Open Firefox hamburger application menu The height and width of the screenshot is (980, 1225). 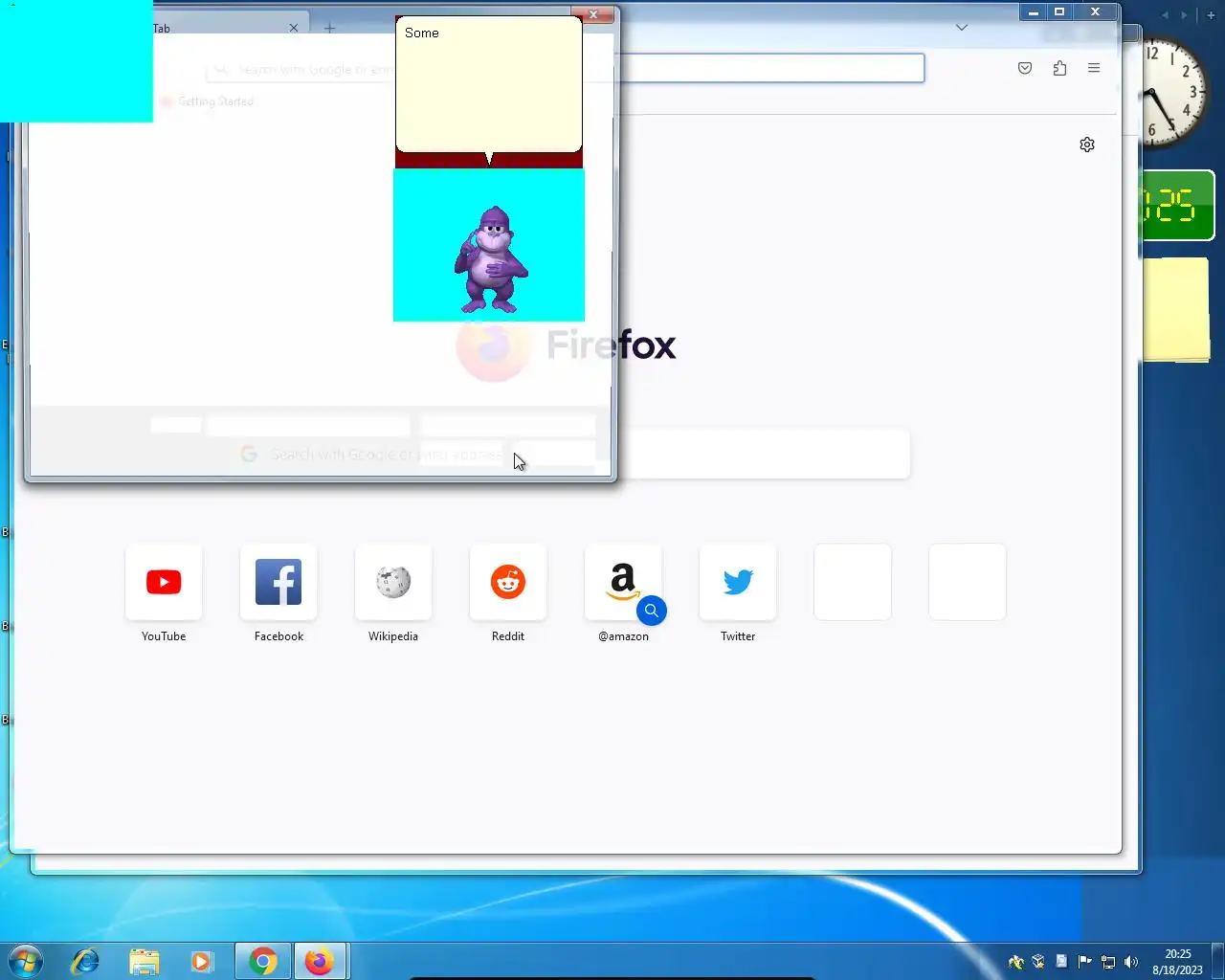(x=1094, y=68)
